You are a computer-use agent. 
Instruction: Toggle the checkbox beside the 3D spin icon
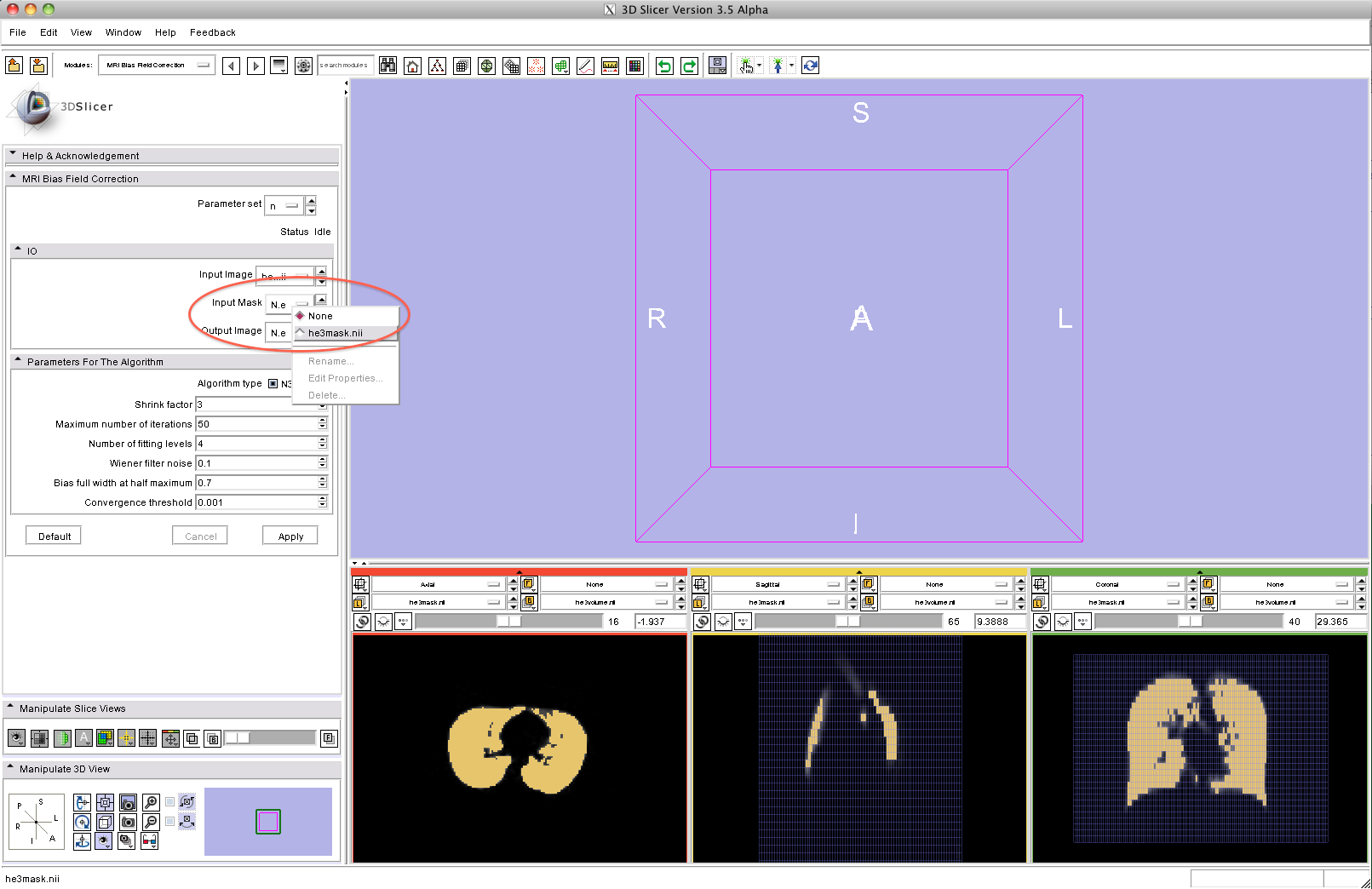170,802
